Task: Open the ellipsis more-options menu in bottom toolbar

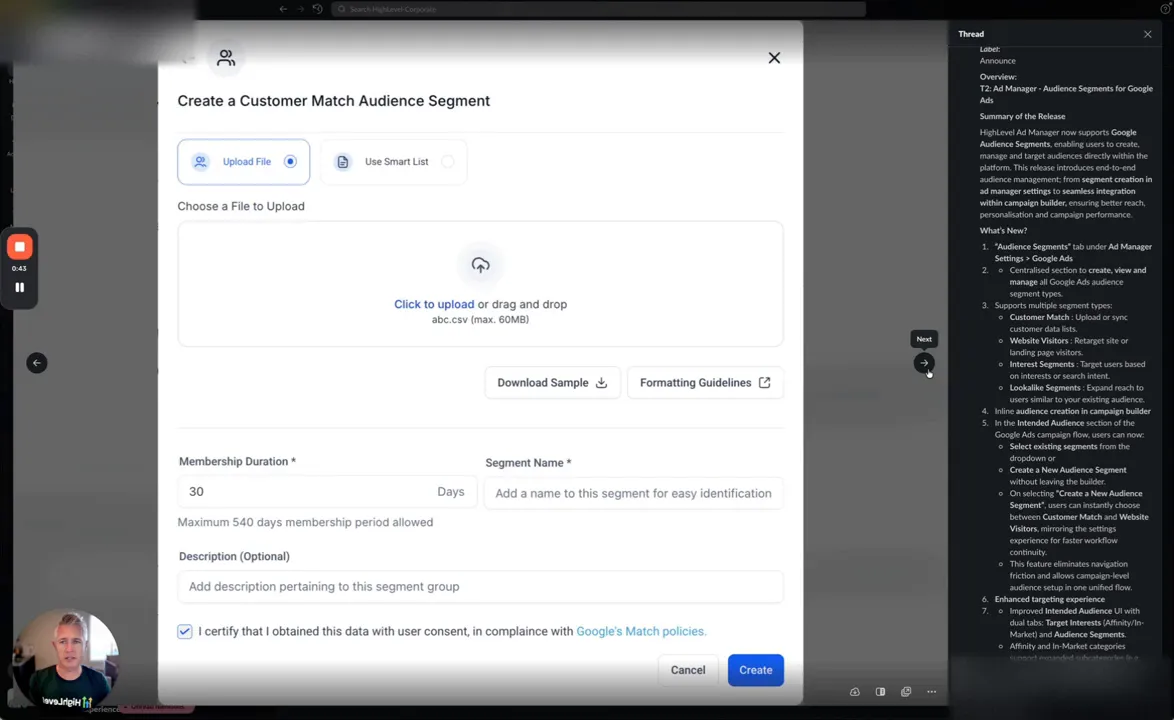Action: 931,691
